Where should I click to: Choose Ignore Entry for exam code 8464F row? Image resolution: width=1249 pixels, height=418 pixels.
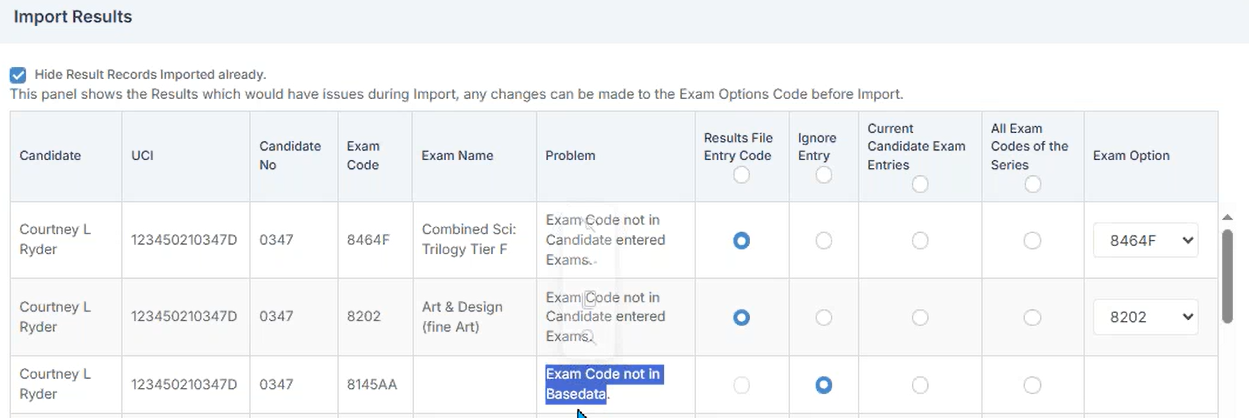click(823, 241)
